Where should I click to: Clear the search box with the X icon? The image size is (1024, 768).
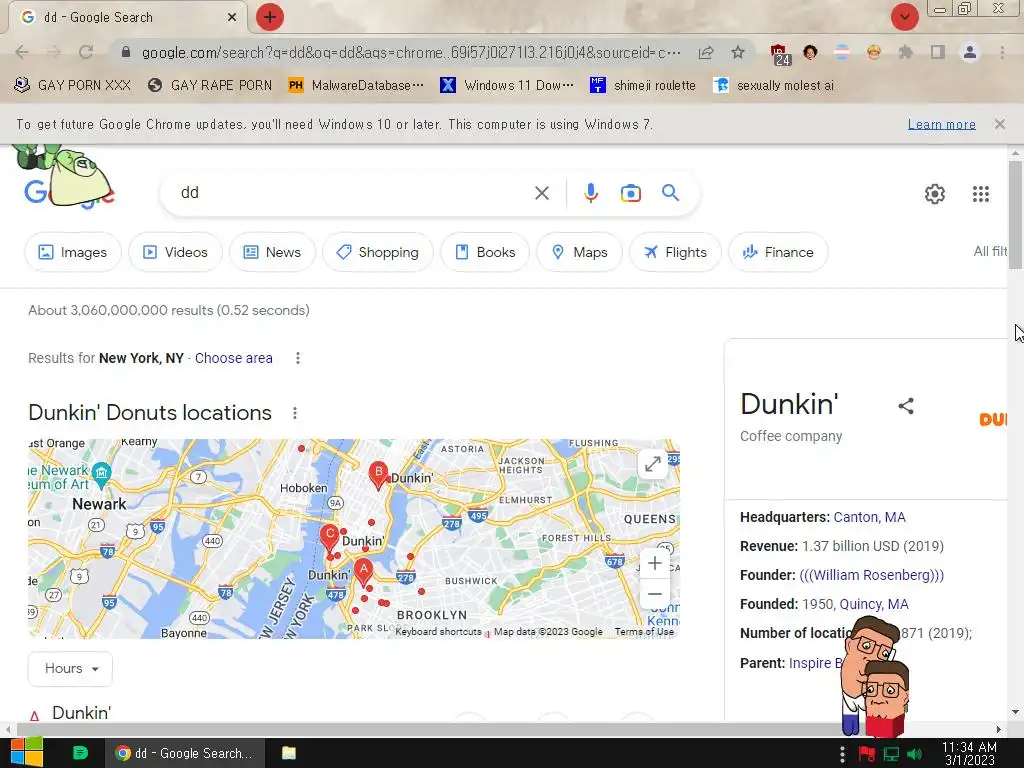541,193
